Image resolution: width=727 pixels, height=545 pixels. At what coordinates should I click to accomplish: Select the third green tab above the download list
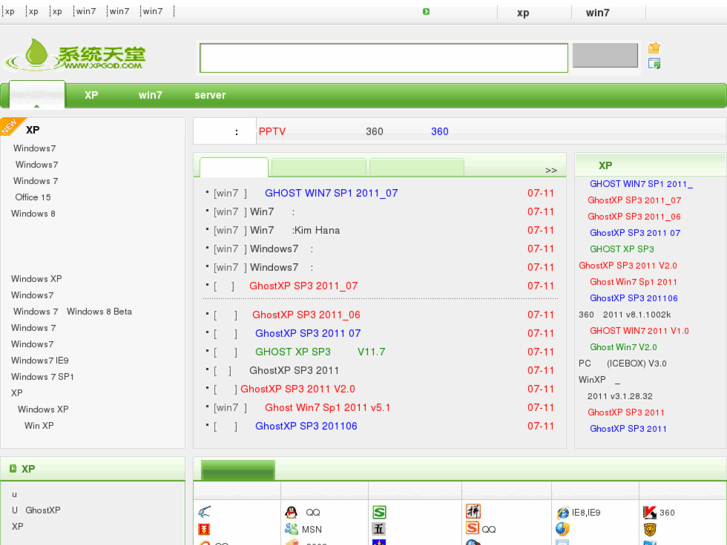pos(416,167)
